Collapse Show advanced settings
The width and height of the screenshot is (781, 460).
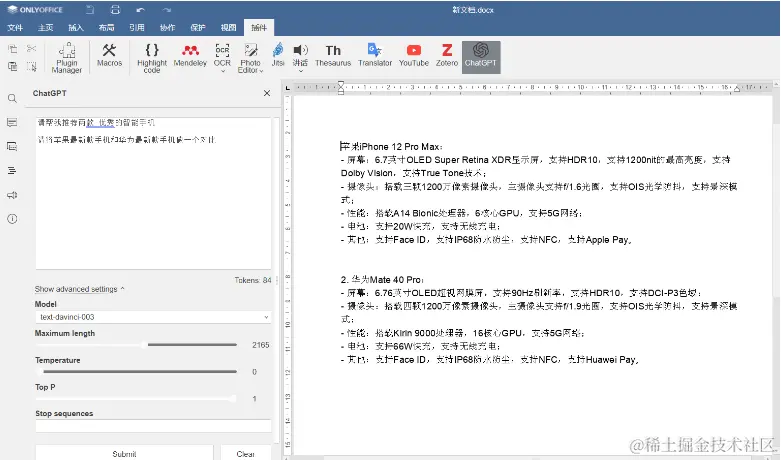click(79, 289)
